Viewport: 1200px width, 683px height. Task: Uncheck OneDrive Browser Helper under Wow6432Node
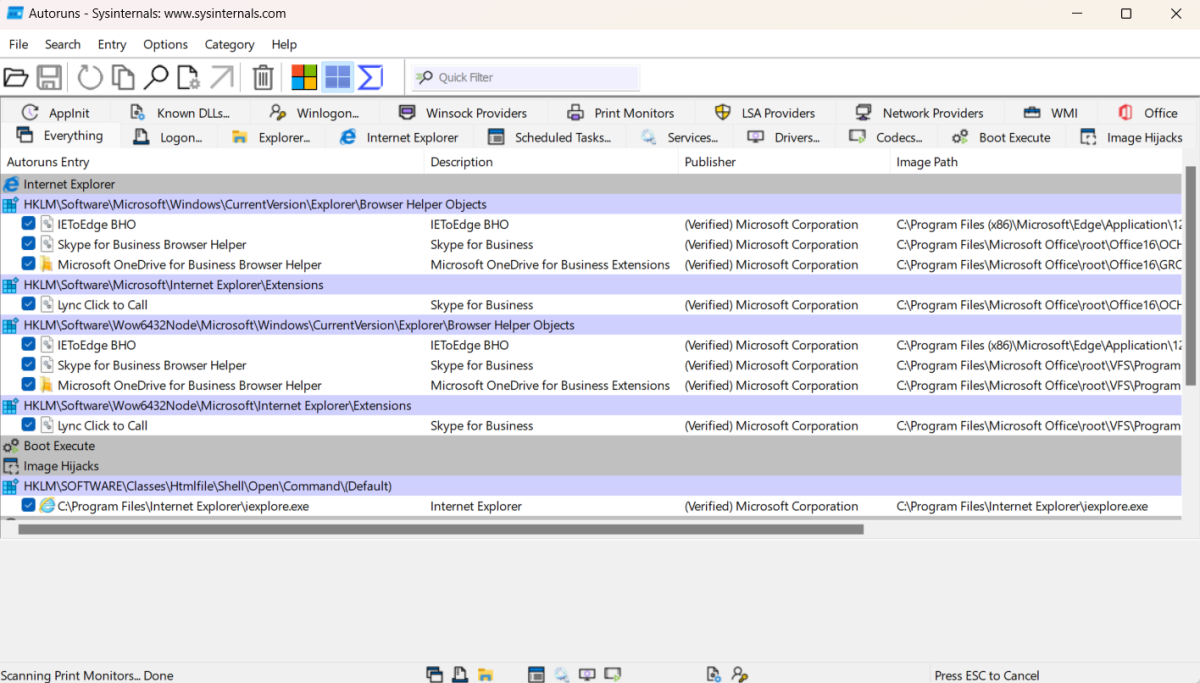pos(29,385)
